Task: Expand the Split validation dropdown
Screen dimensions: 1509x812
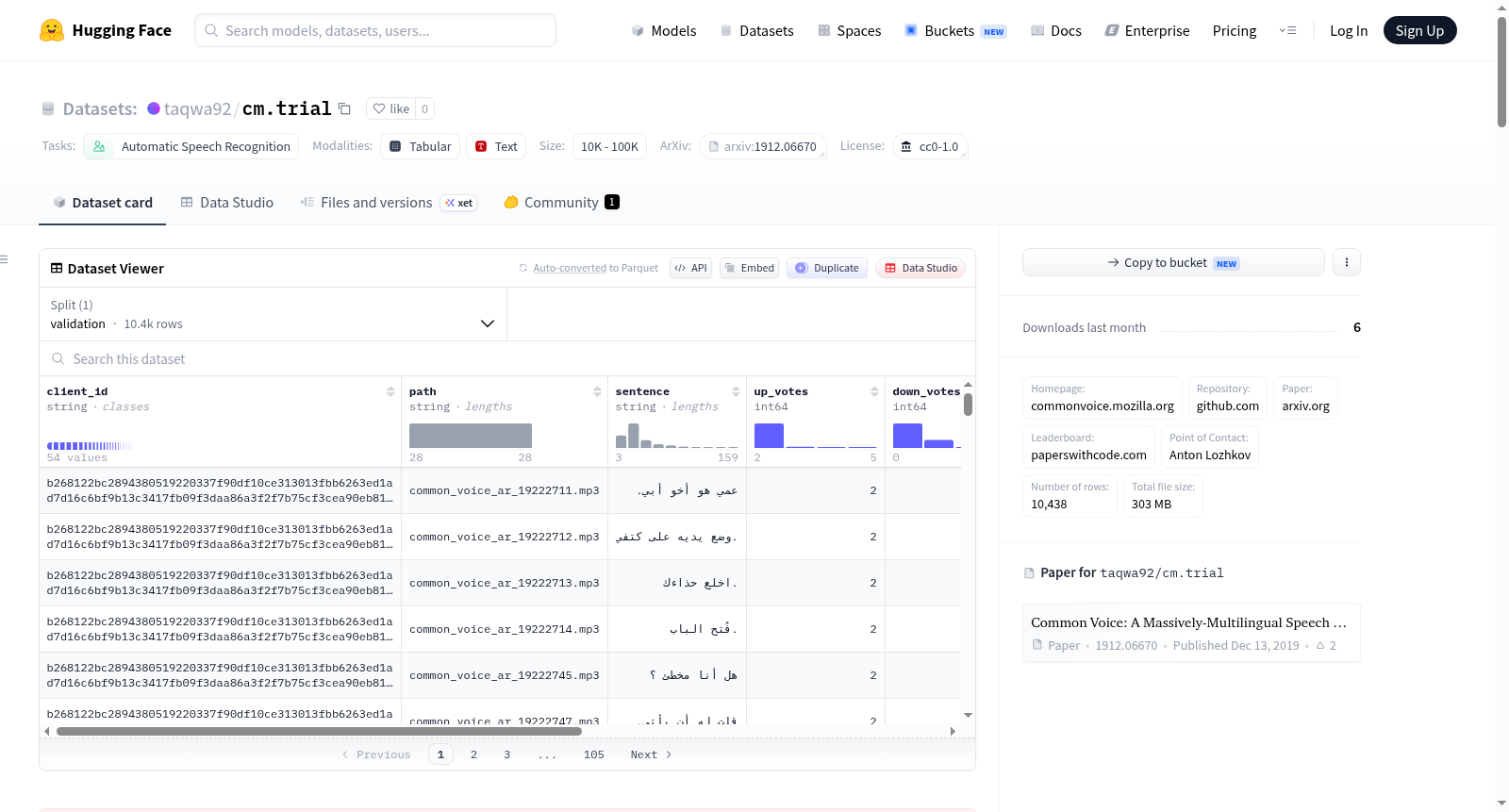Action: [273, 314]
